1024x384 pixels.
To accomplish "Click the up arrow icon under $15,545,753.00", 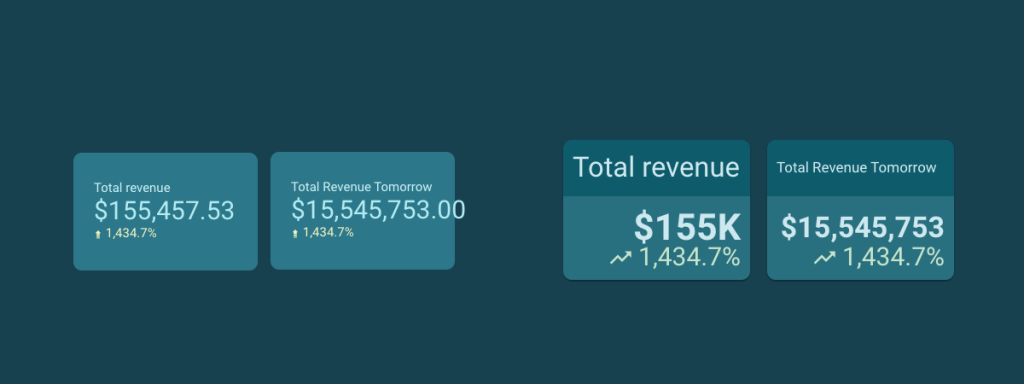I will click(295, 234).
